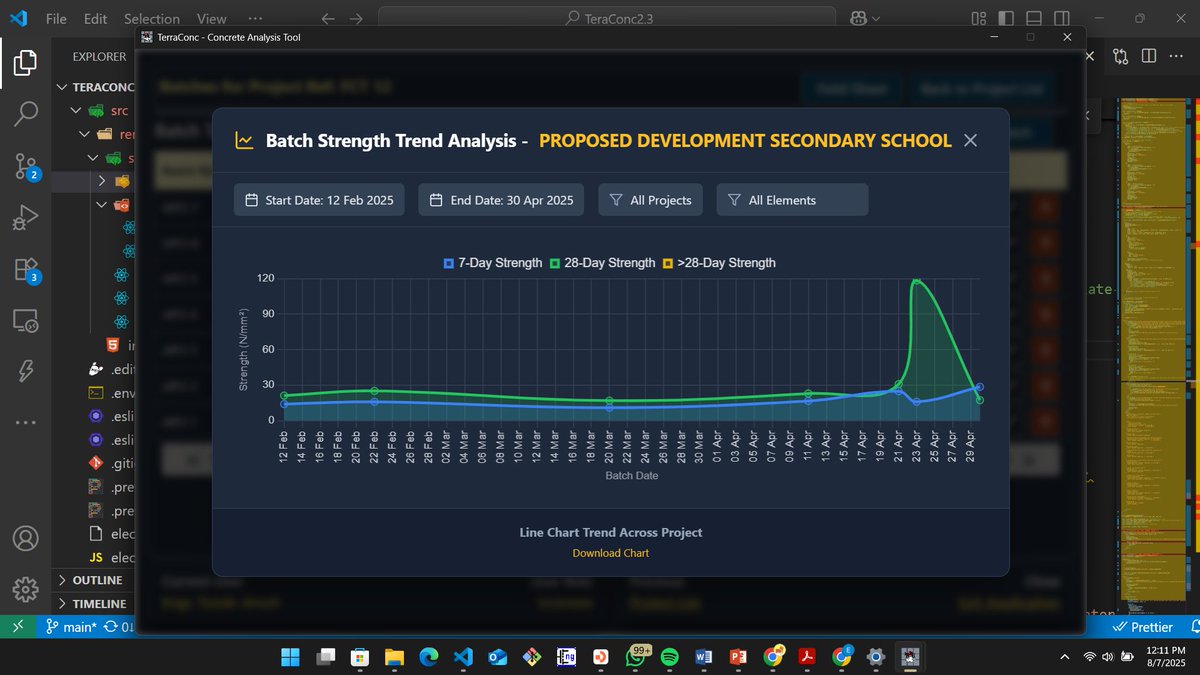The image size is (1200, 675).
Task: Click main* branch in status bar
Action: (70, 627)
